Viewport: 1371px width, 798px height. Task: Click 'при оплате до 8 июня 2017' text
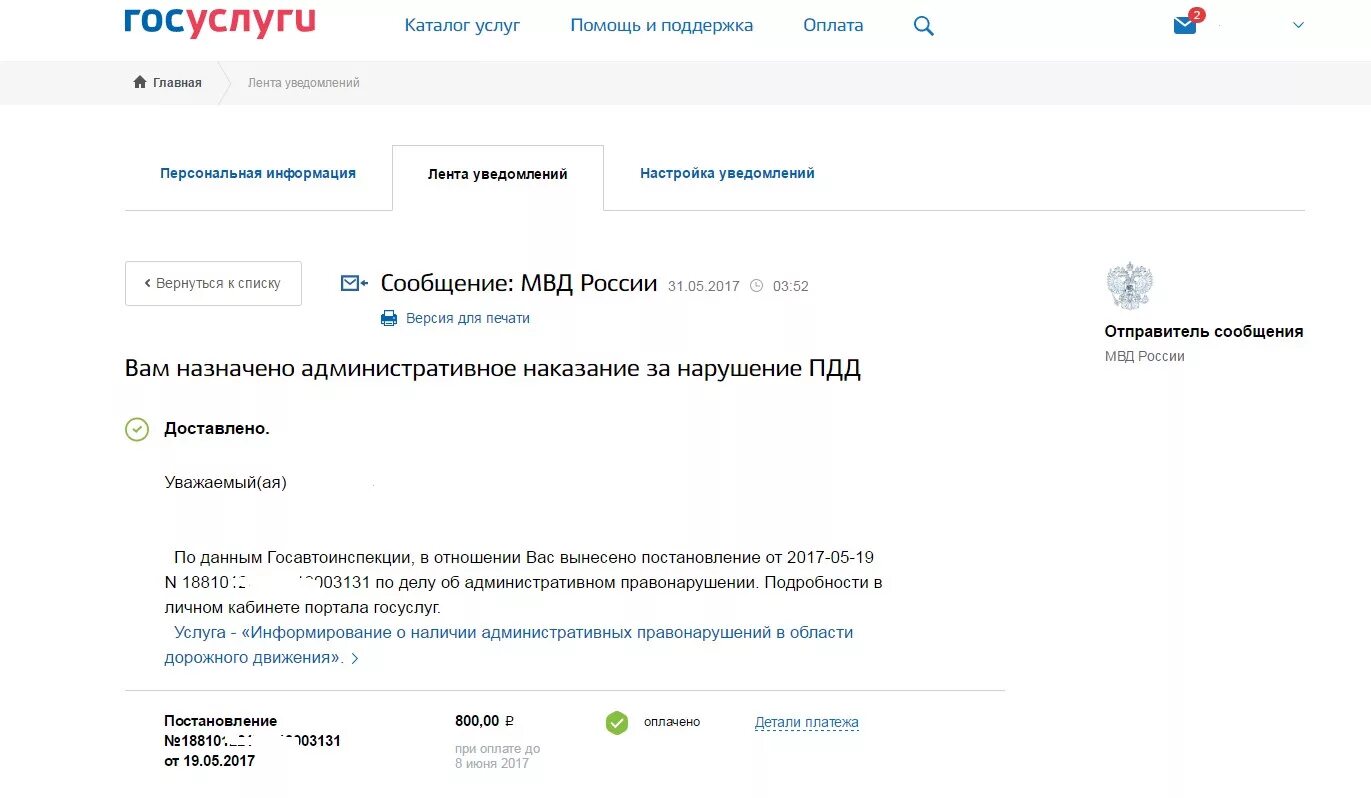pos(497,756)
